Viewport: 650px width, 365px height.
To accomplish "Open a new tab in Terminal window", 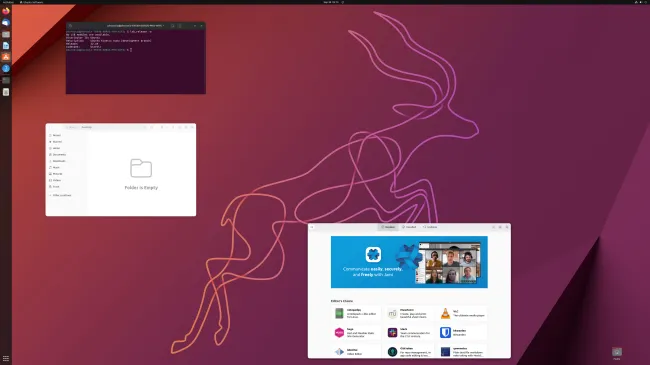I will [x=70, y=26].
